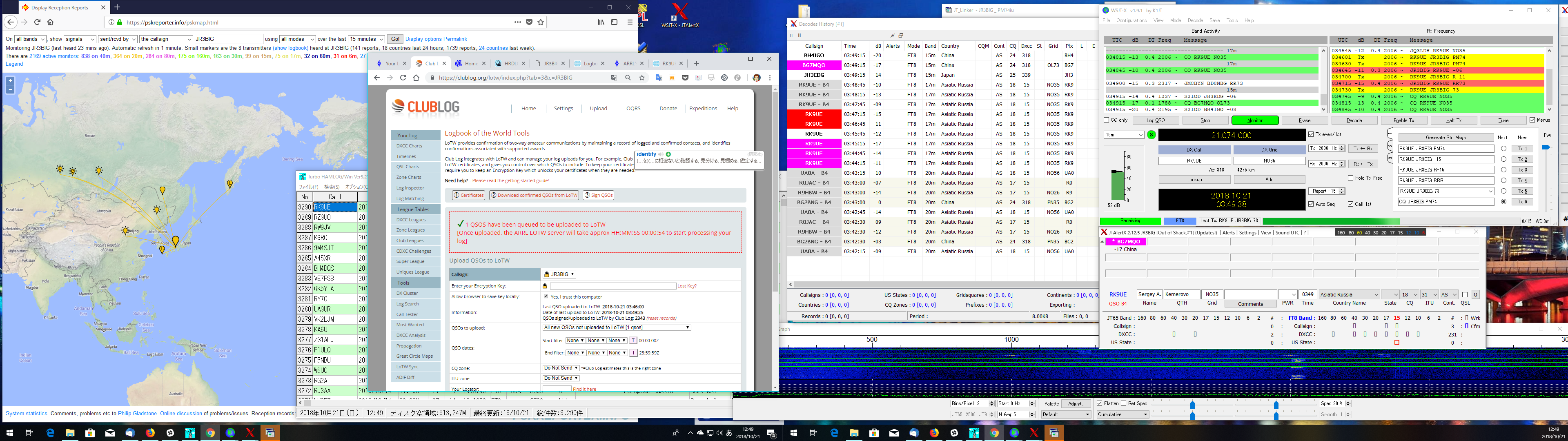
Task: Reload the Club Log page in Chrome
Action: click(x=403, y=77)
